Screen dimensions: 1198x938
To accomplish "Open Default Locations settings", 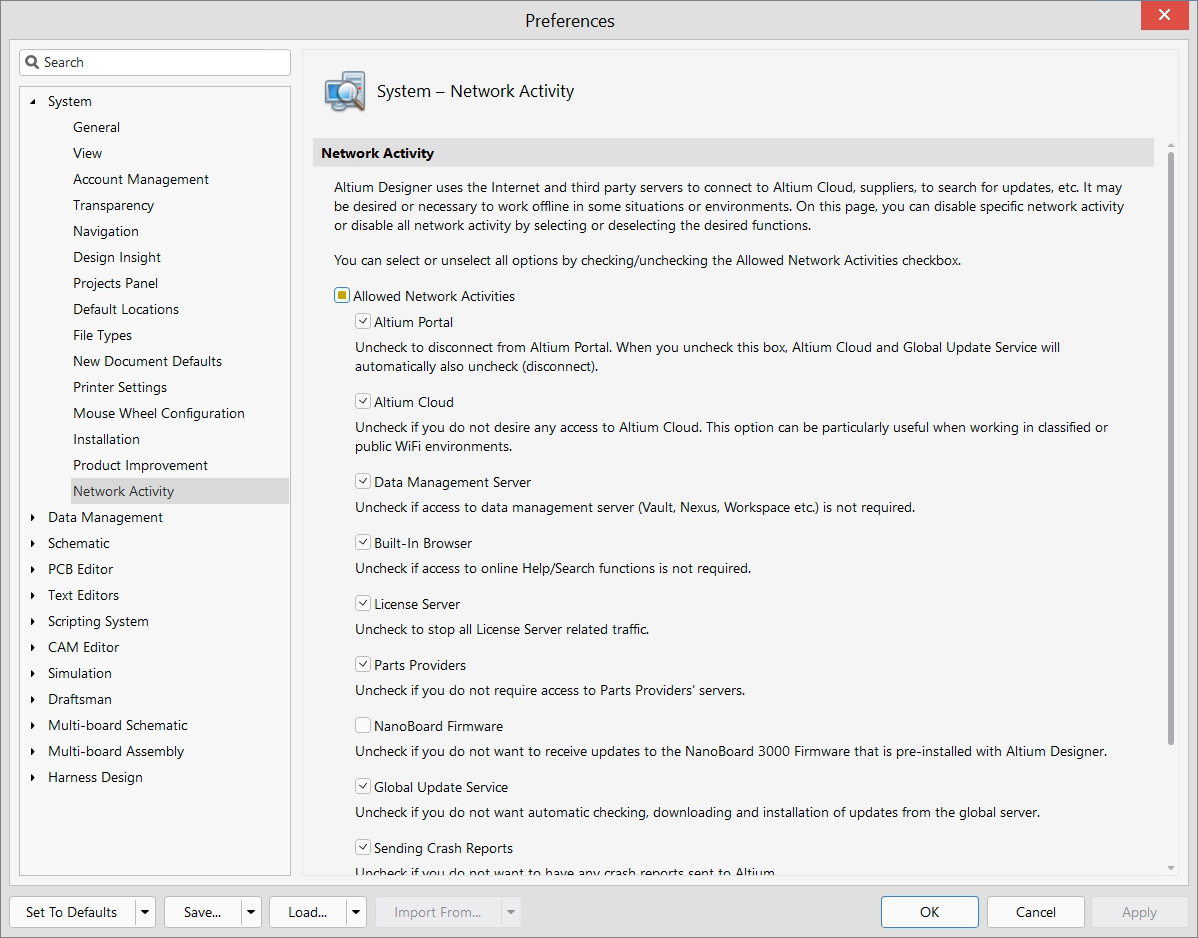I will 126,309.
